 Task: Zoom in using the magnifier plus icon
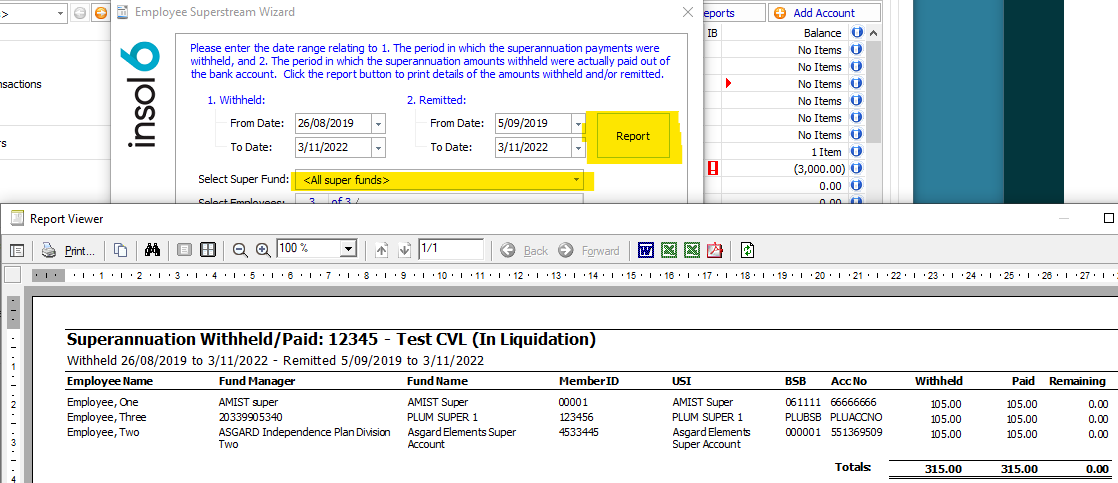(x=263, y=250)
